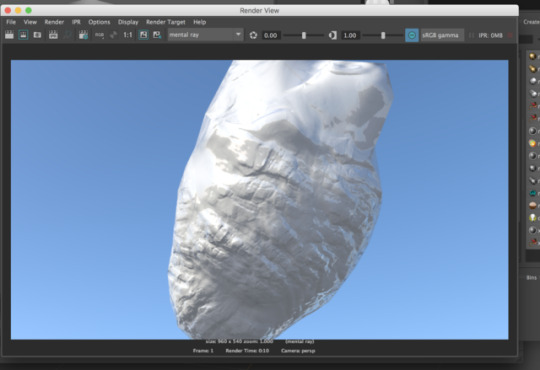540x370 pixels.
Task: Select the Render Region tool icon
Action: click(23, 35)
